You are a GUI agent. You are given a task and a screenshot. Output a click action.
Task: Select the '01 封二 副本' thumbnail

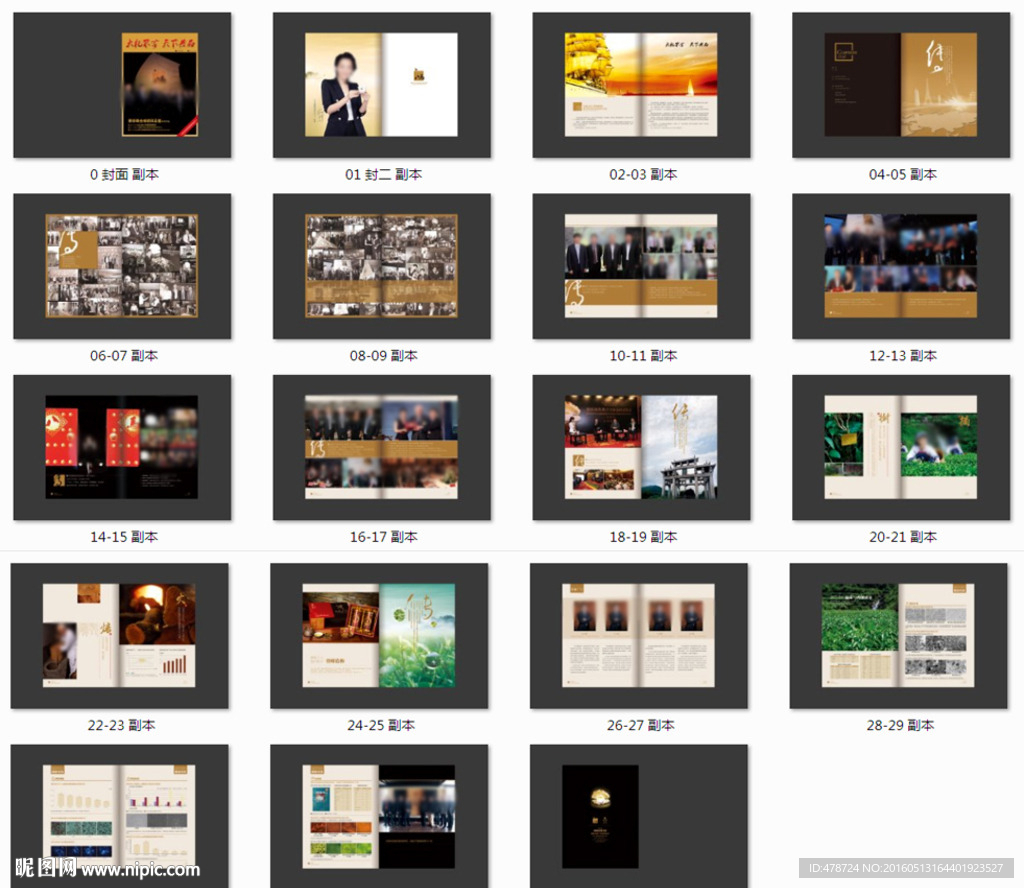[x=382, y=85]
